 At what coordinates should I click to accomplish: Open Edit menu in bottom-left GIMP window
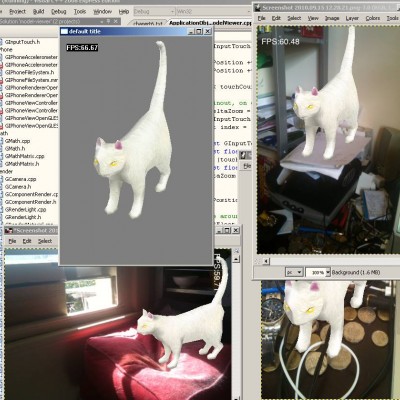click(x=27, y=241)
